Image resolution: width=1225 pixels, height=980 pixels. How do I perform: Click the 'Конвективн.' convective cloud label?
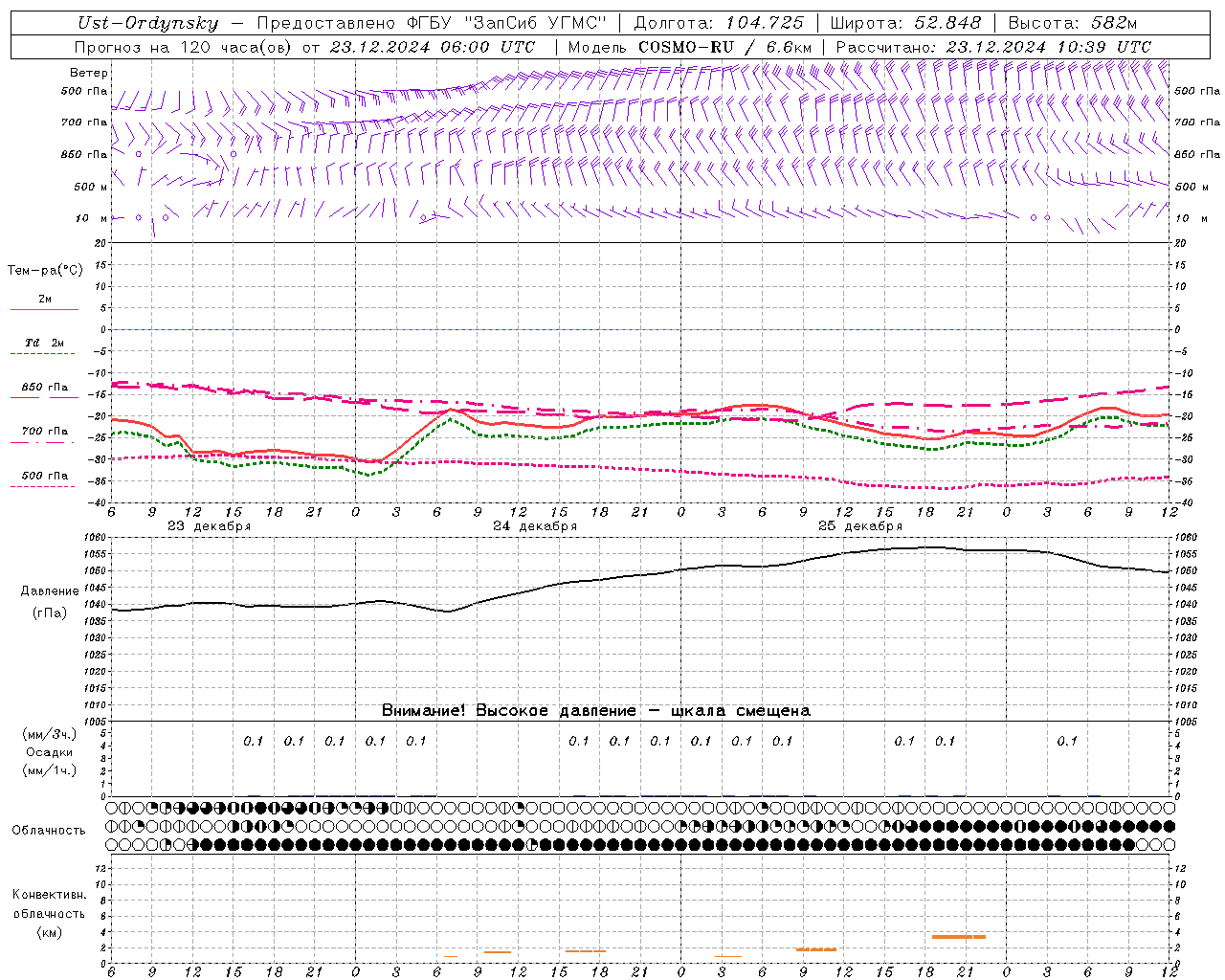point(49,895)
